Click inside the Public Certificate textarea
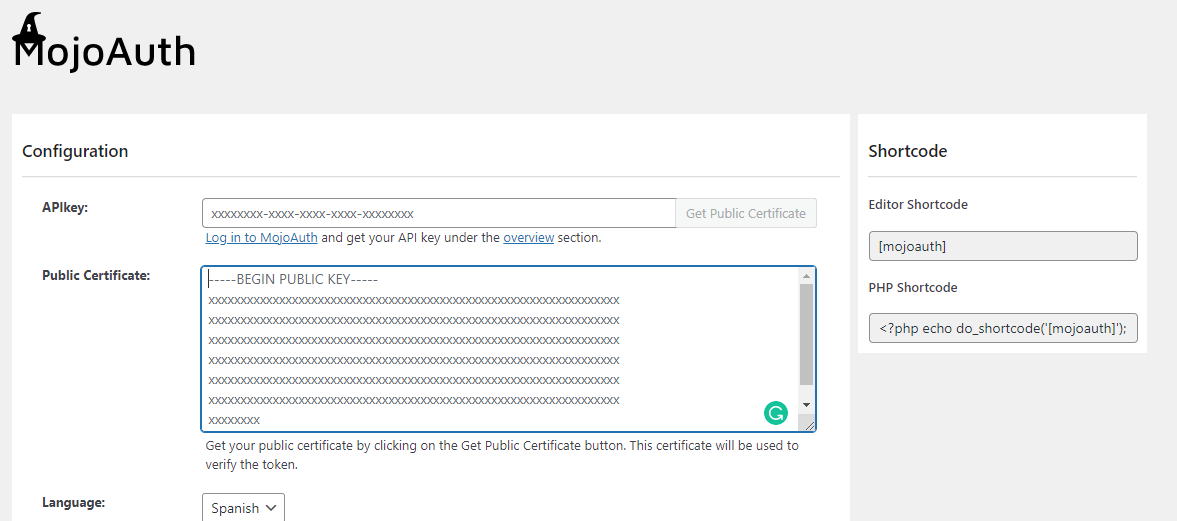1177x521 pixels. (x=501, y=349)
